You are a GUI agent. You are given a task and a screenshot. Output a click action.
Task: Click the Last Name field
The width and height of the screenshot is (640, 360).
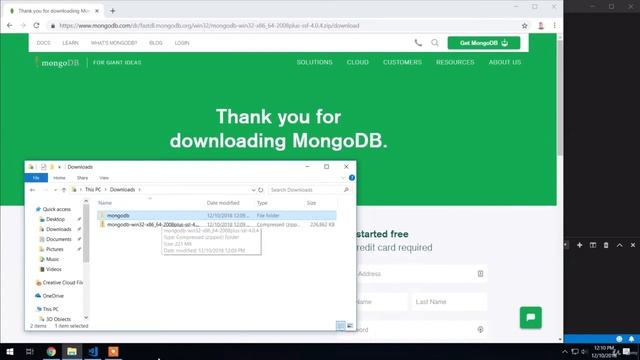coord(449,302)
